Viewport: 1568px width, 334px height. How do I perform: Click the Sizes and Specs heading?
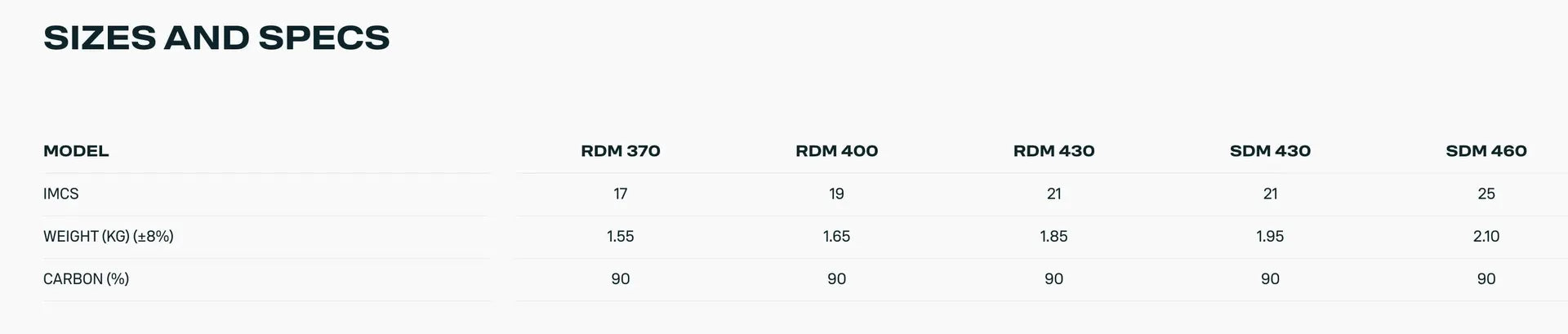tap(216, 38)
